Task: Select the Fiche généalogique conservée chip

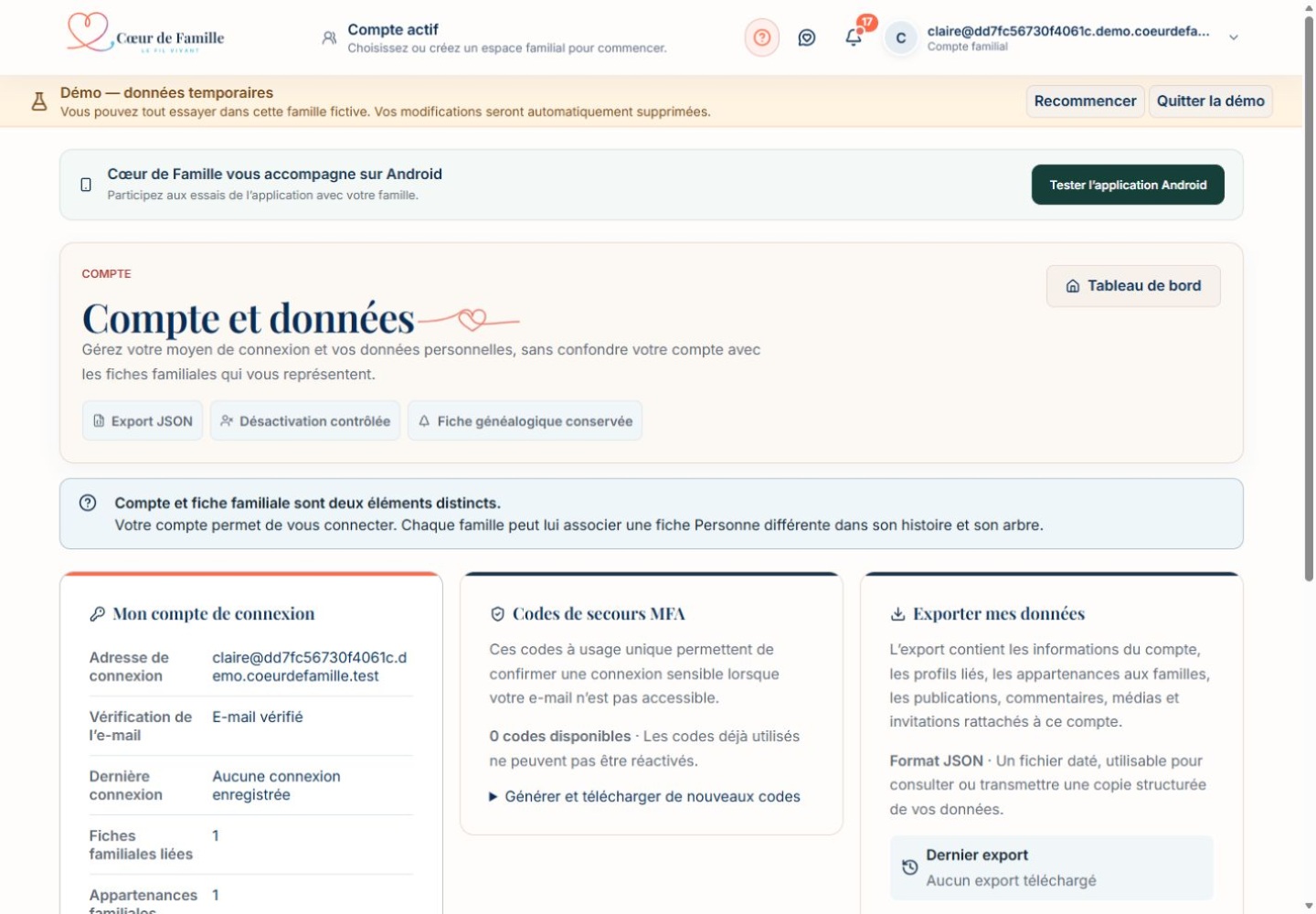Action: pos(525,420)
